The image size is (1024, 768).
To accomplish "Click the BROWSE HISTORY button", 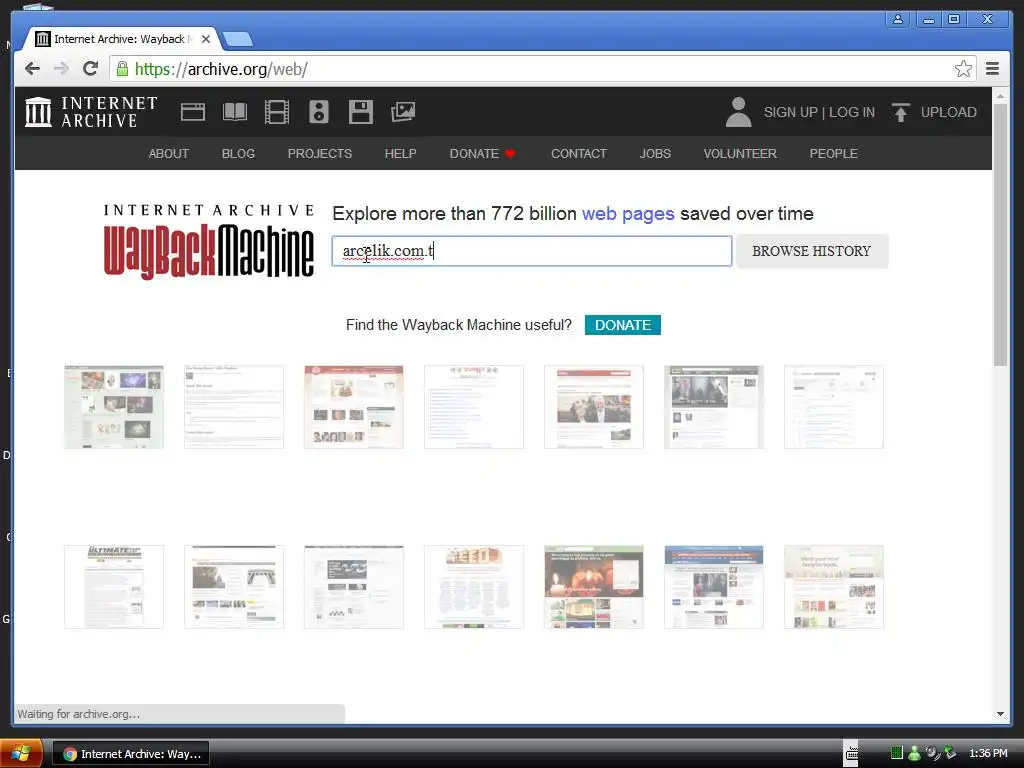I will (812, 251).
